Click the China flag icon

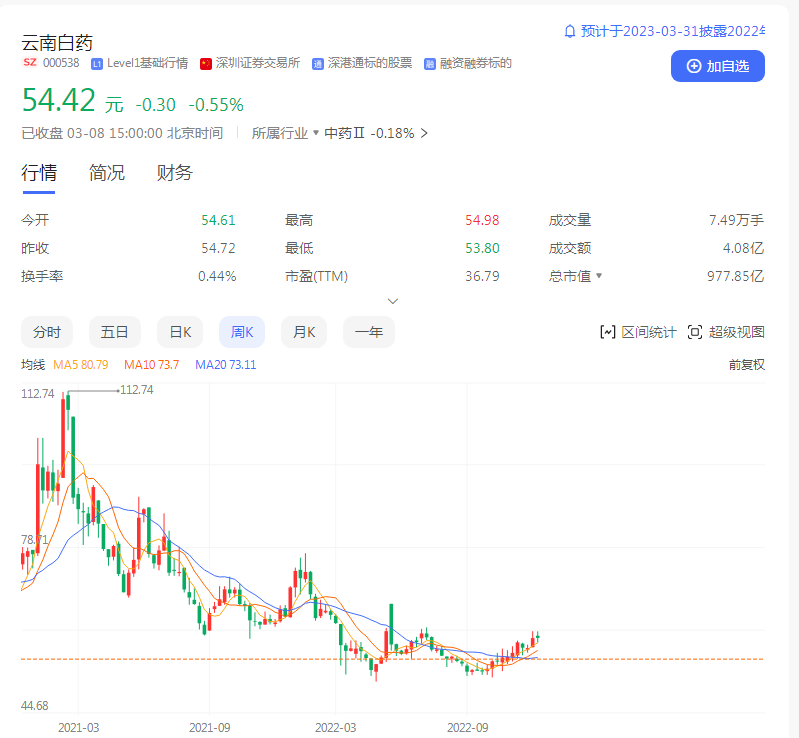pyautogui.click(x=206, y=64)
